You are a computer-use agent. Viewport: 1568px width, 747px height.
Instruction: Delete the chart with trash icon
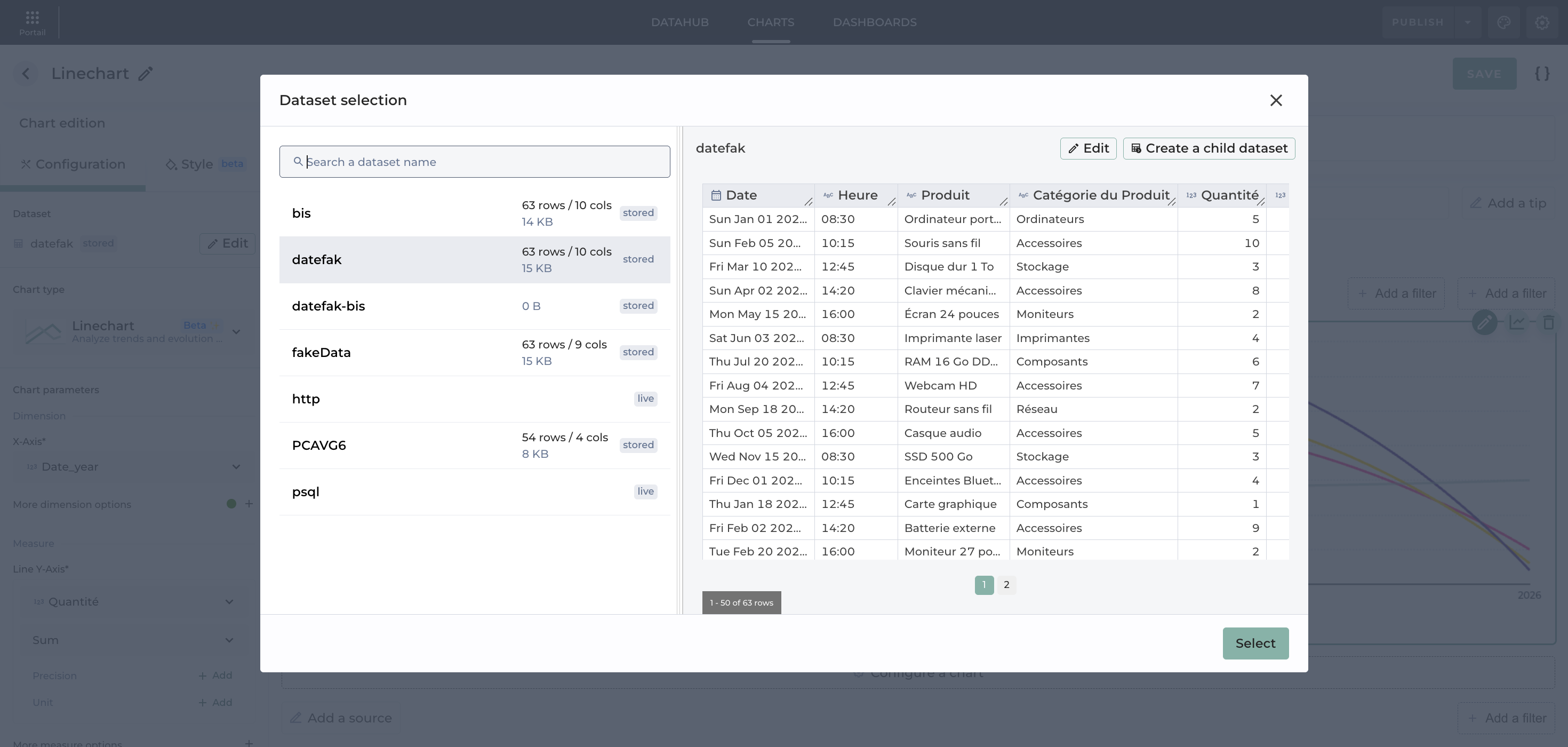pyautogui.click(x=1548, y=322)
